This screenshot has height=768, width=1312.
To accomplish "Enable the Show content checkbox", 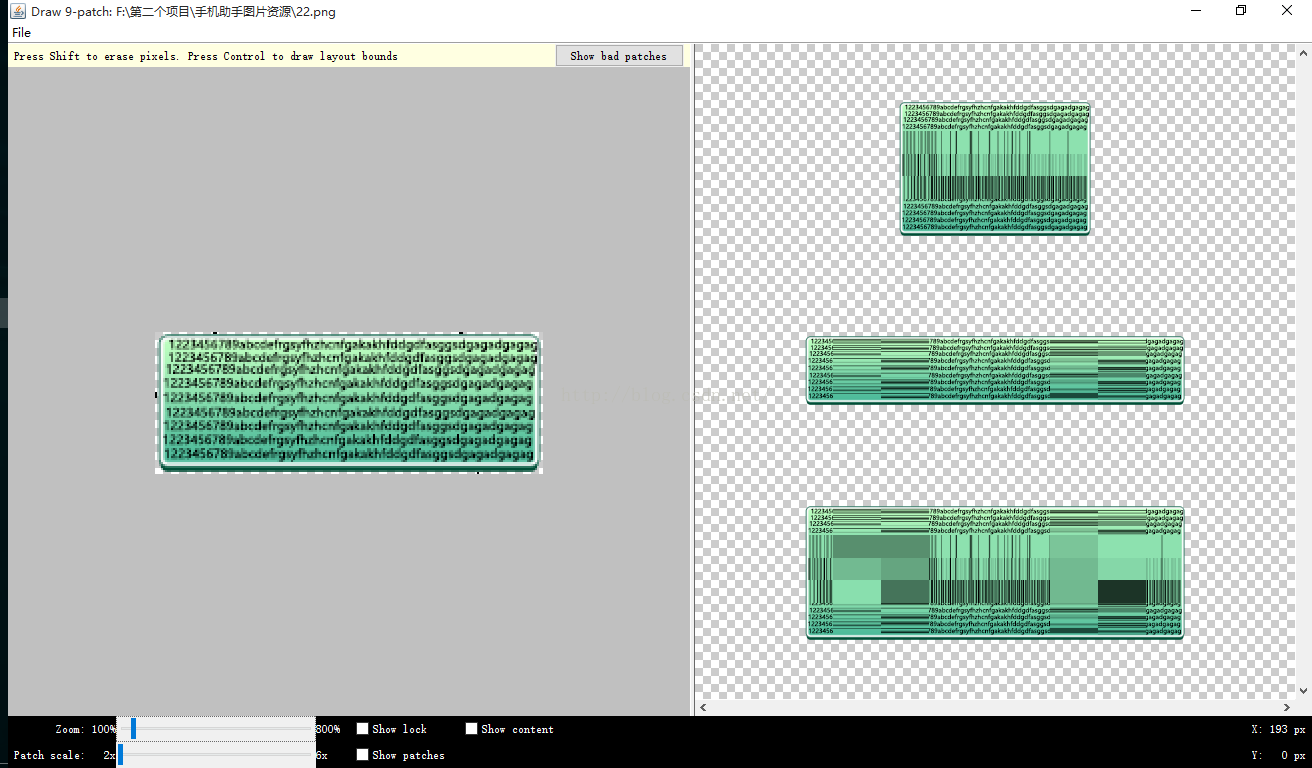I will [471, 729].
